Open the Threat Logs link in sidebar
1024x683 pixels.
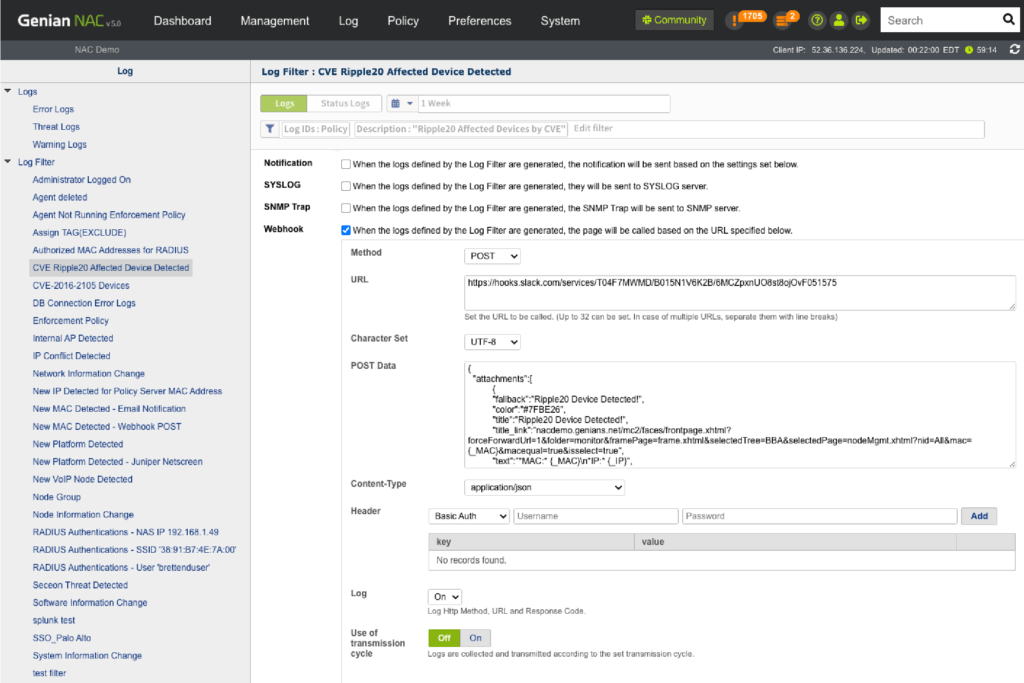56,127
